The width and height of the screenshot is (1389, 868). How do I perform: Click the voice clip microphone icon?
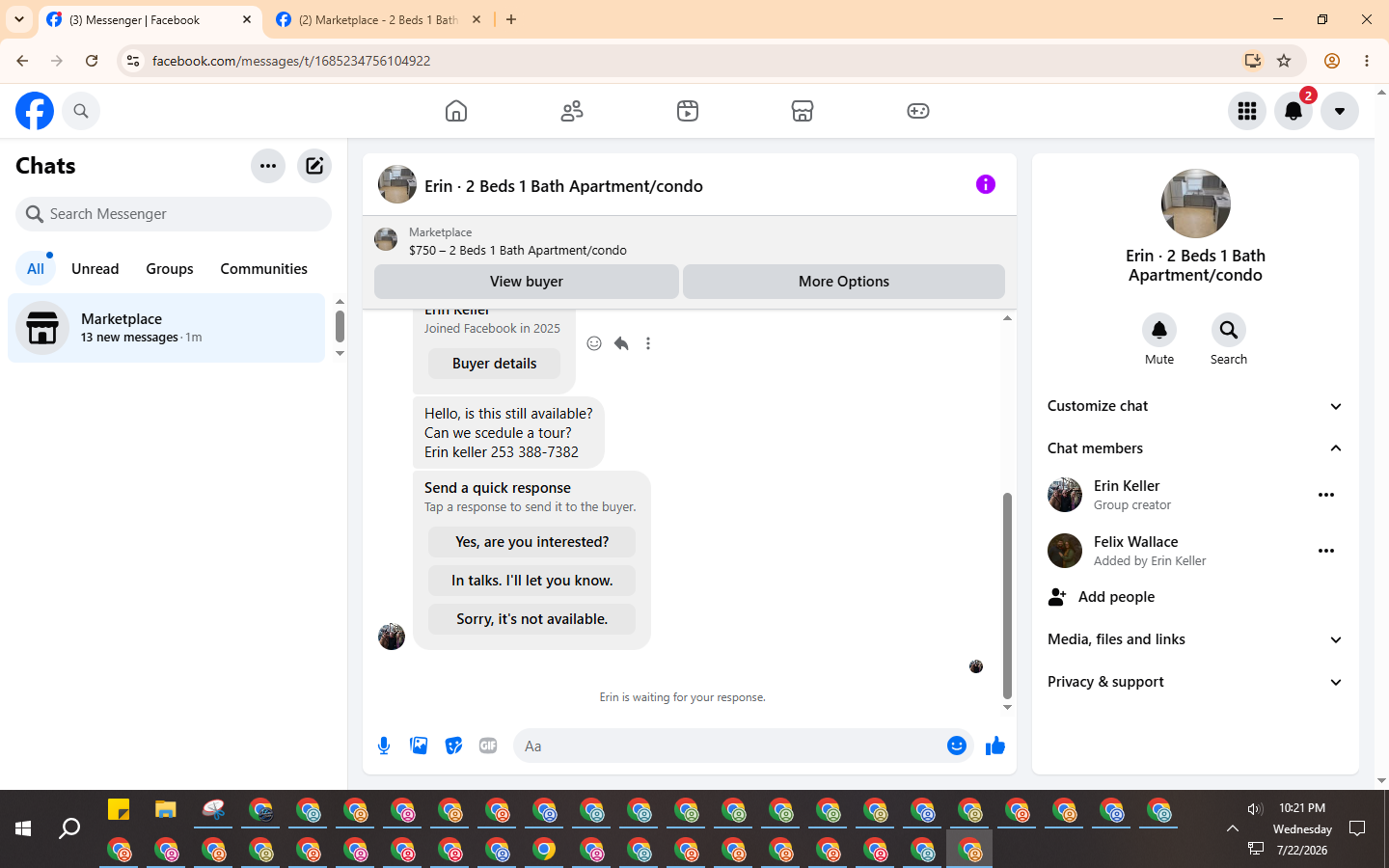384,746
